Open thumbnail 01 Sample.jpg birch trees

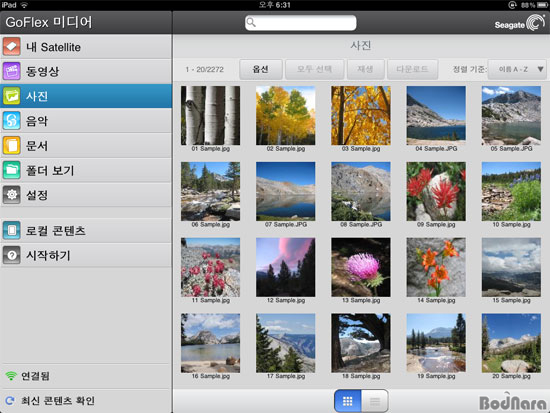[x=210, y=115]
